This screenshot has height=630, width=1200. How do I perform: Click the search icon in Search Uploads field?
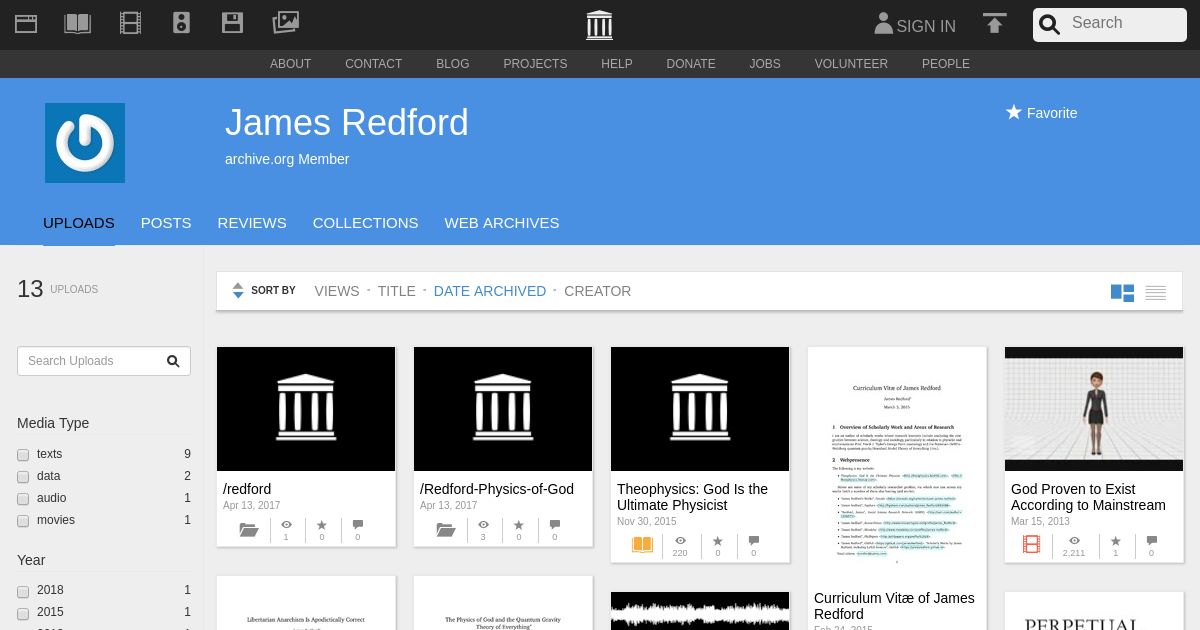coord(173,361)
